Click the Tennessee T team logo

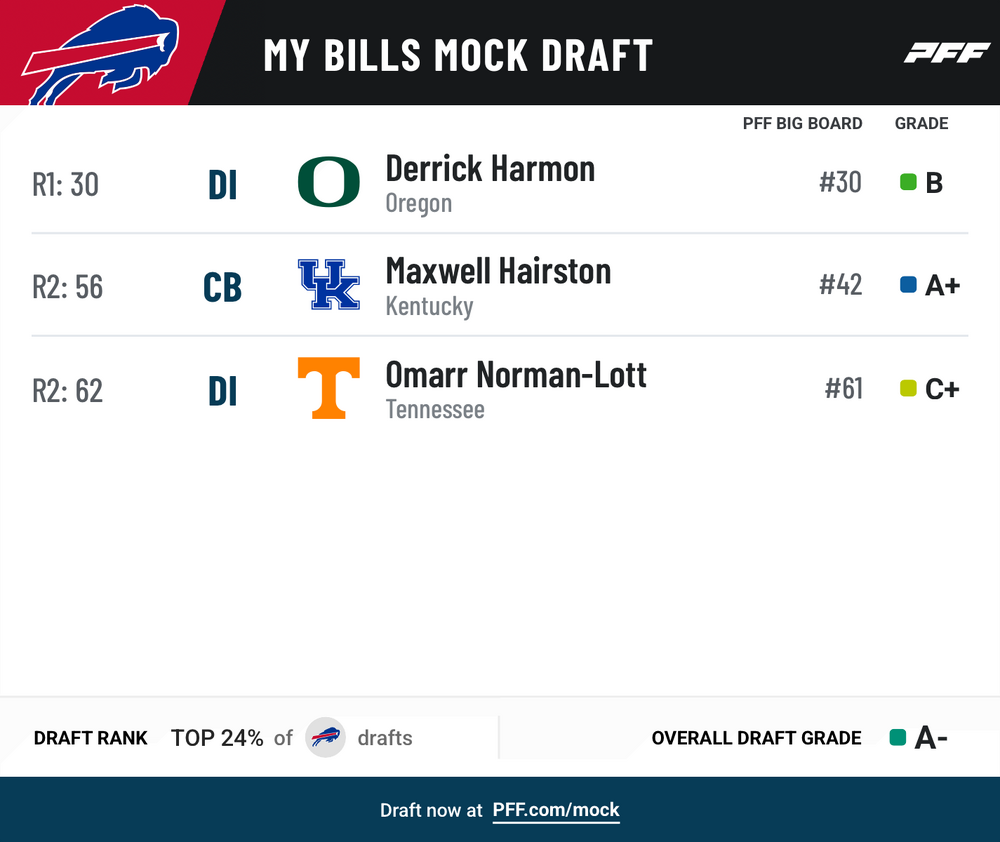pyautogui.click(x=329, y=388)
